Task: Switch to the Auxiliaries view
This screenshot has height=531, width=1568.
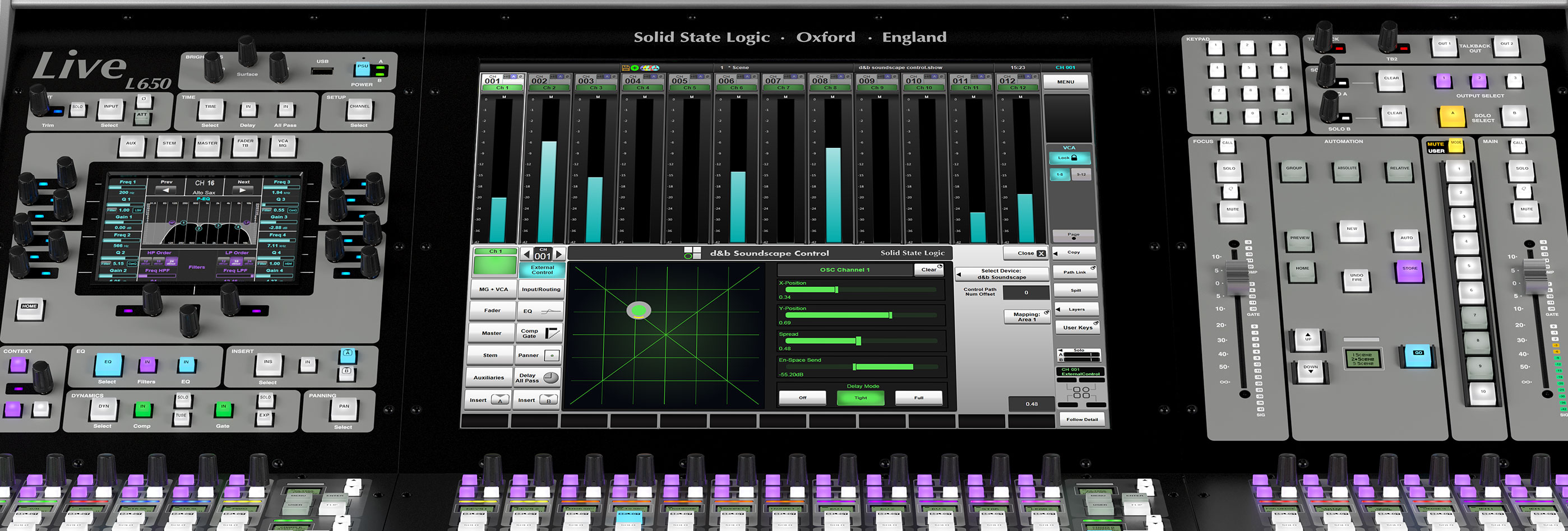Action: [489, 378]
